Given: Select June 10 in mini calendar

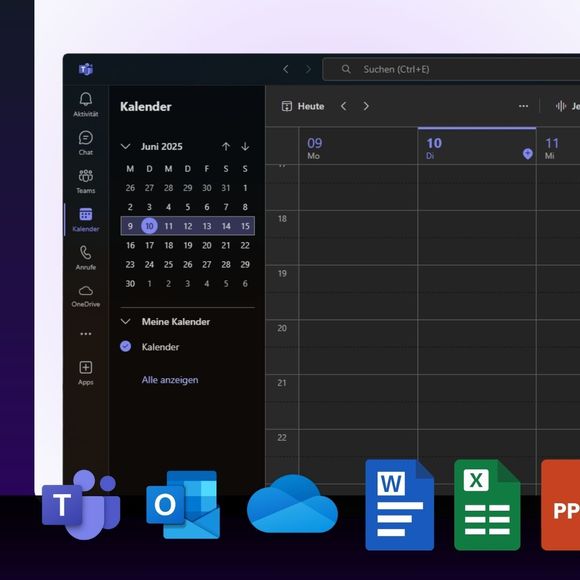Looking at the screenshot, I should [149, 226].
